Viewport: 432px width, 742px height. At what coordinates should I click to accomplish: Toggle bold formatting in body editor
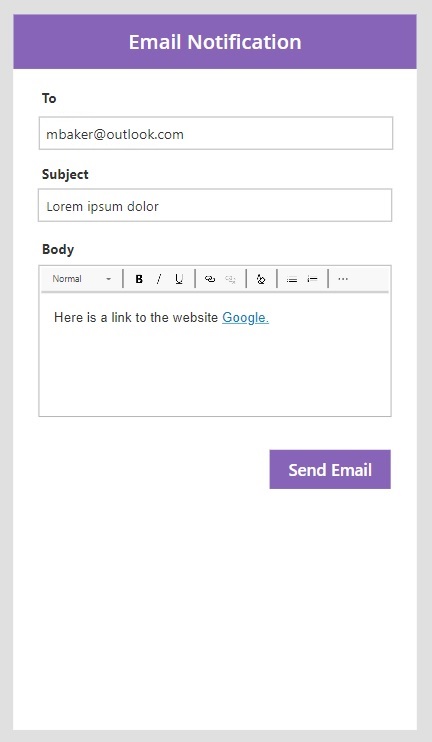click(x=139, y=279)
